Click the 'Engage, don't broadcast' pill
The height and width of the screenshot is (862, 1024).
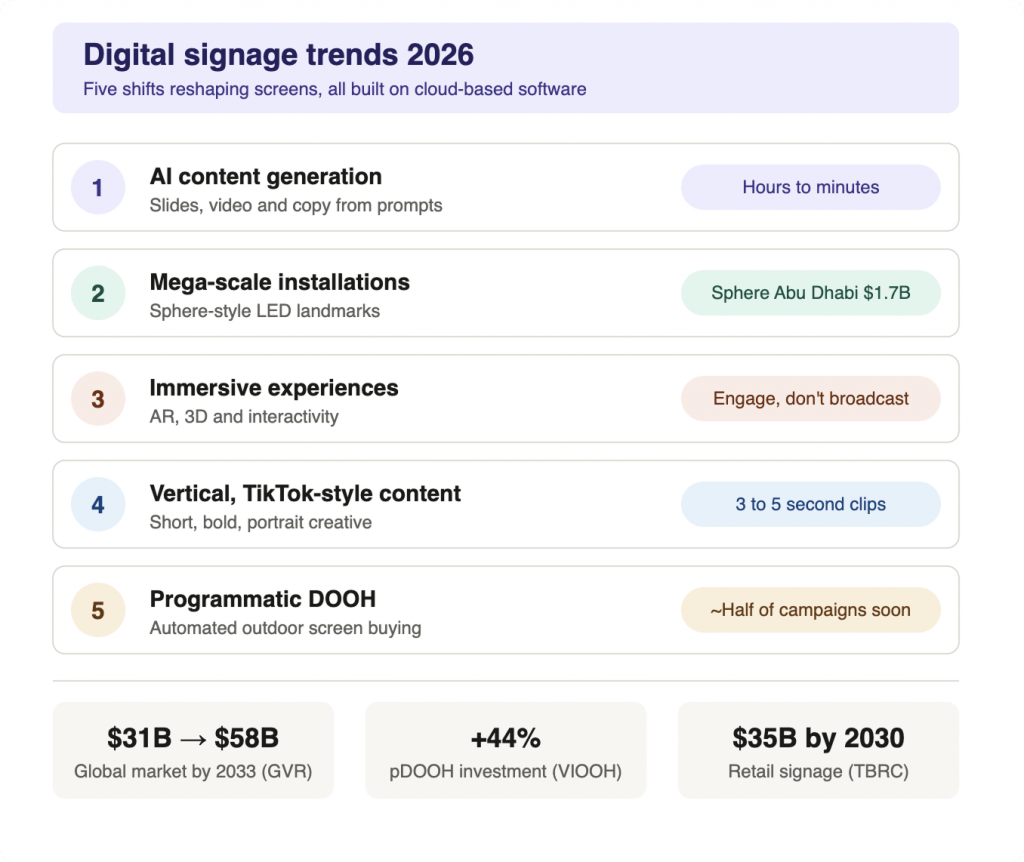[810, 399]
